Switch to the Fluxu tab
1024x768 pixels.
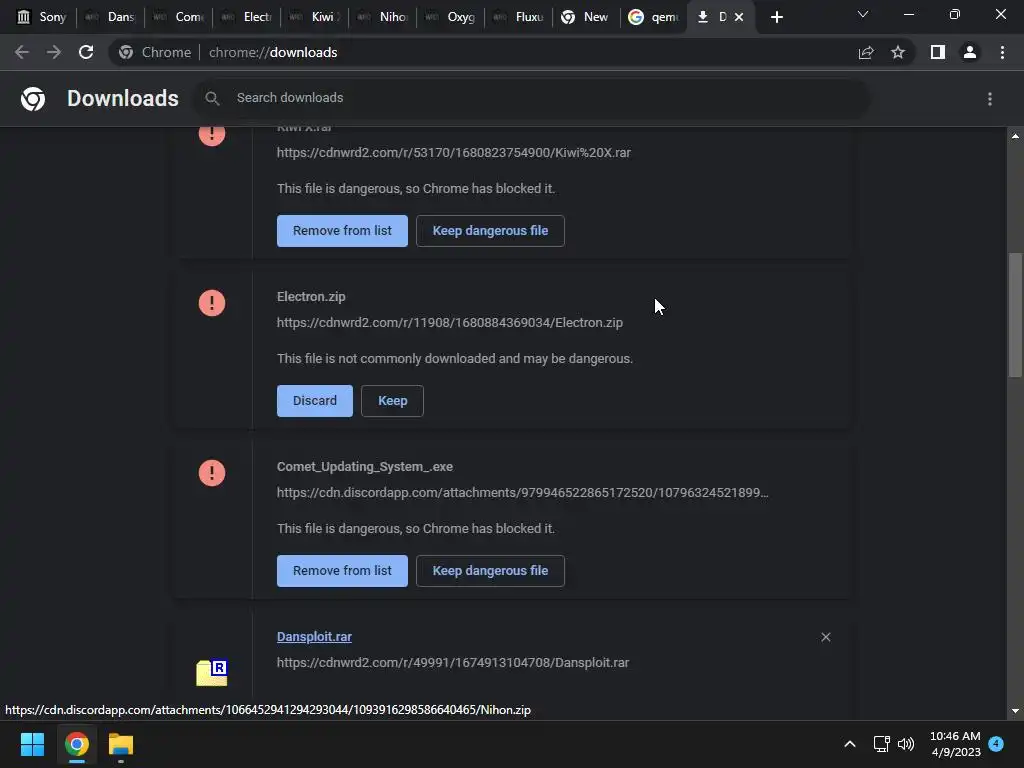519,17
